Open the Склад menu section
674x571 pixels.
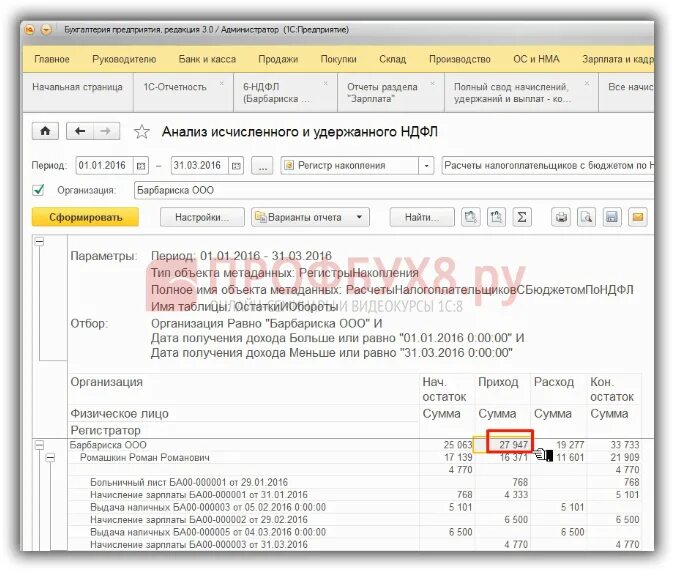(x=392, y=59)
